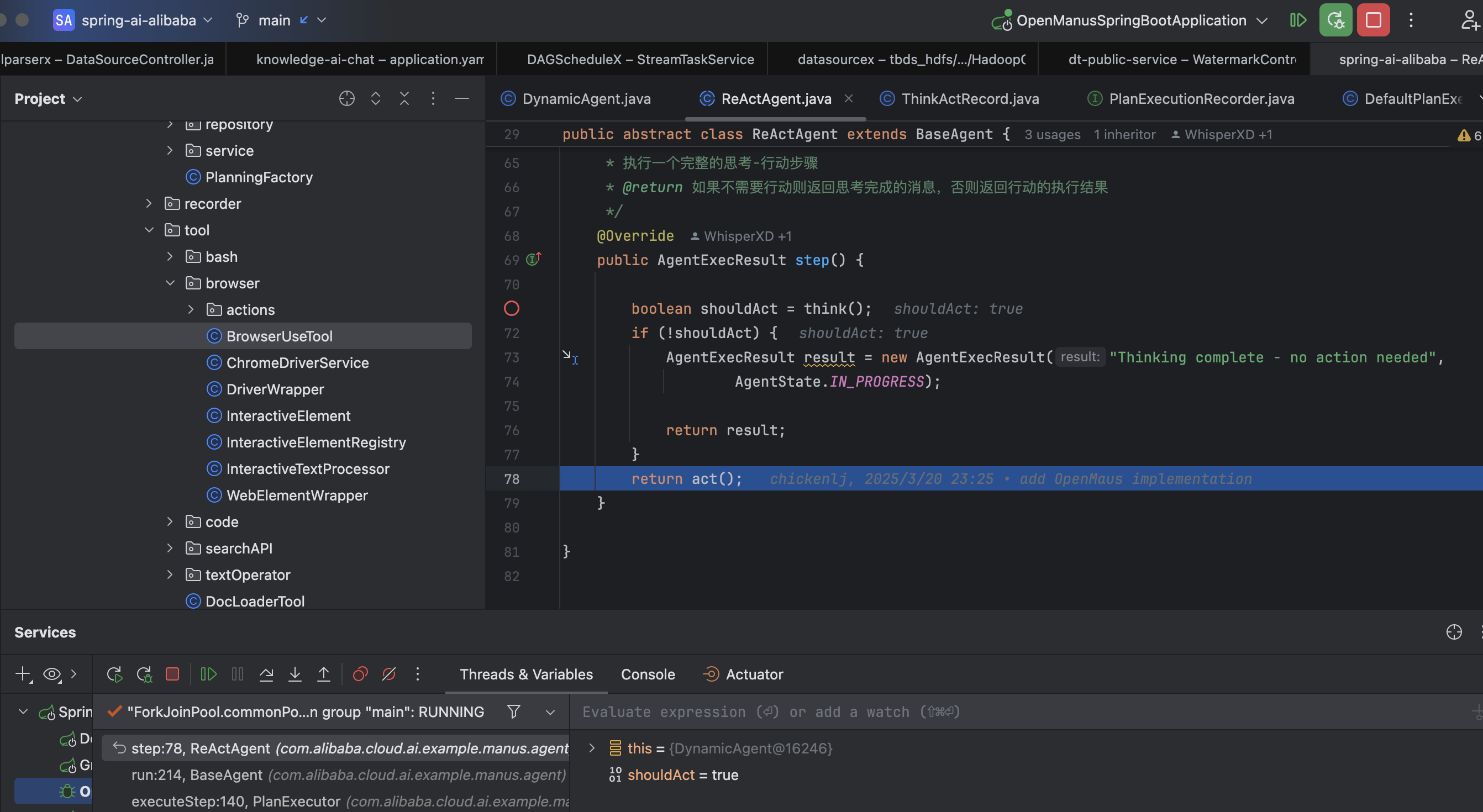Toggle the breakpoint at the think() line
This screenshot has height=812, width=1483.
click(511, 308)
